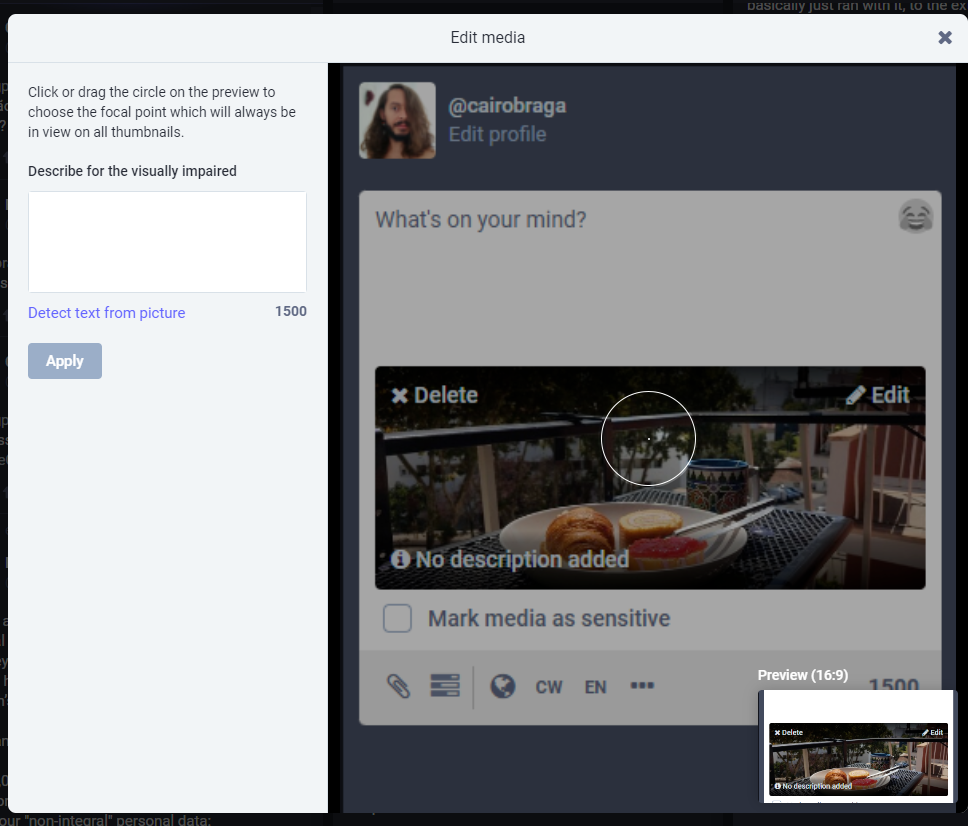Screen dimensions: 968x826
Task: Click inside the image description text area
Action: point(166,241)
